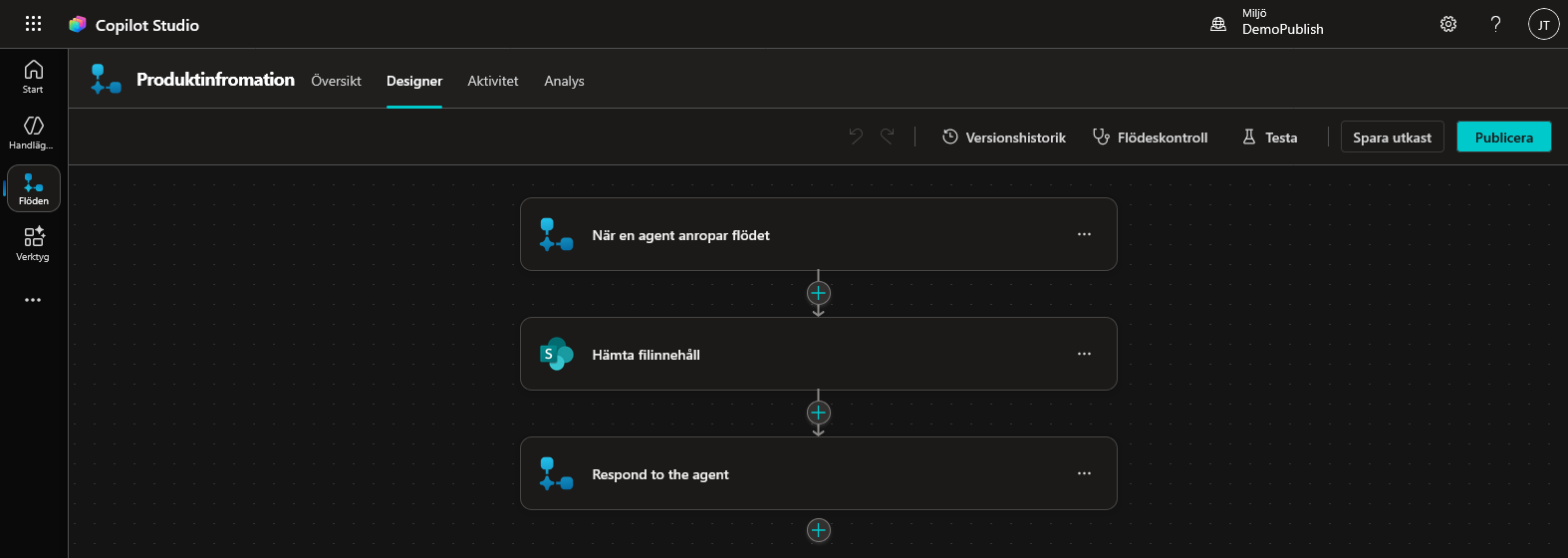This screenshot has width=1568, height=558.
Task: Click the DemoPublish environment name
Action: point(1282,30)
